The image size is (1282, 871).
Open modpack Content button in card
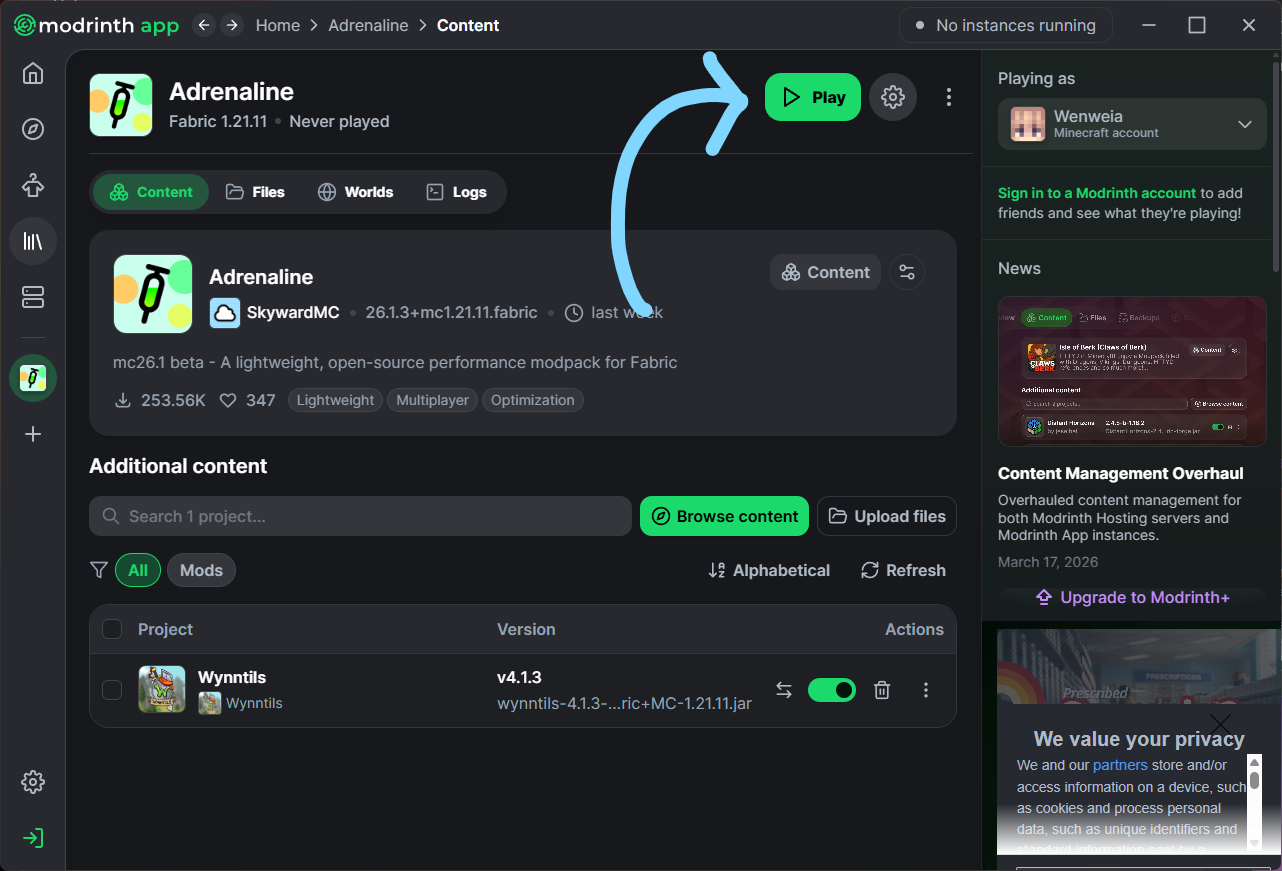click(x=825, y=272)
